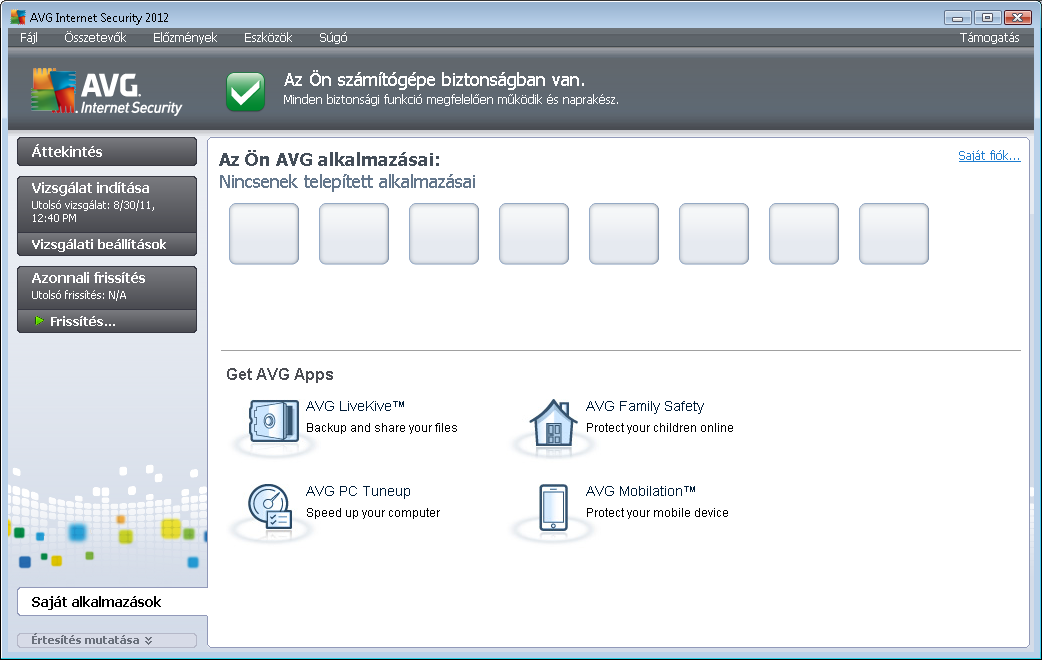
Task: Select the Saját alkalmazások tab
Action: (112, 602)
